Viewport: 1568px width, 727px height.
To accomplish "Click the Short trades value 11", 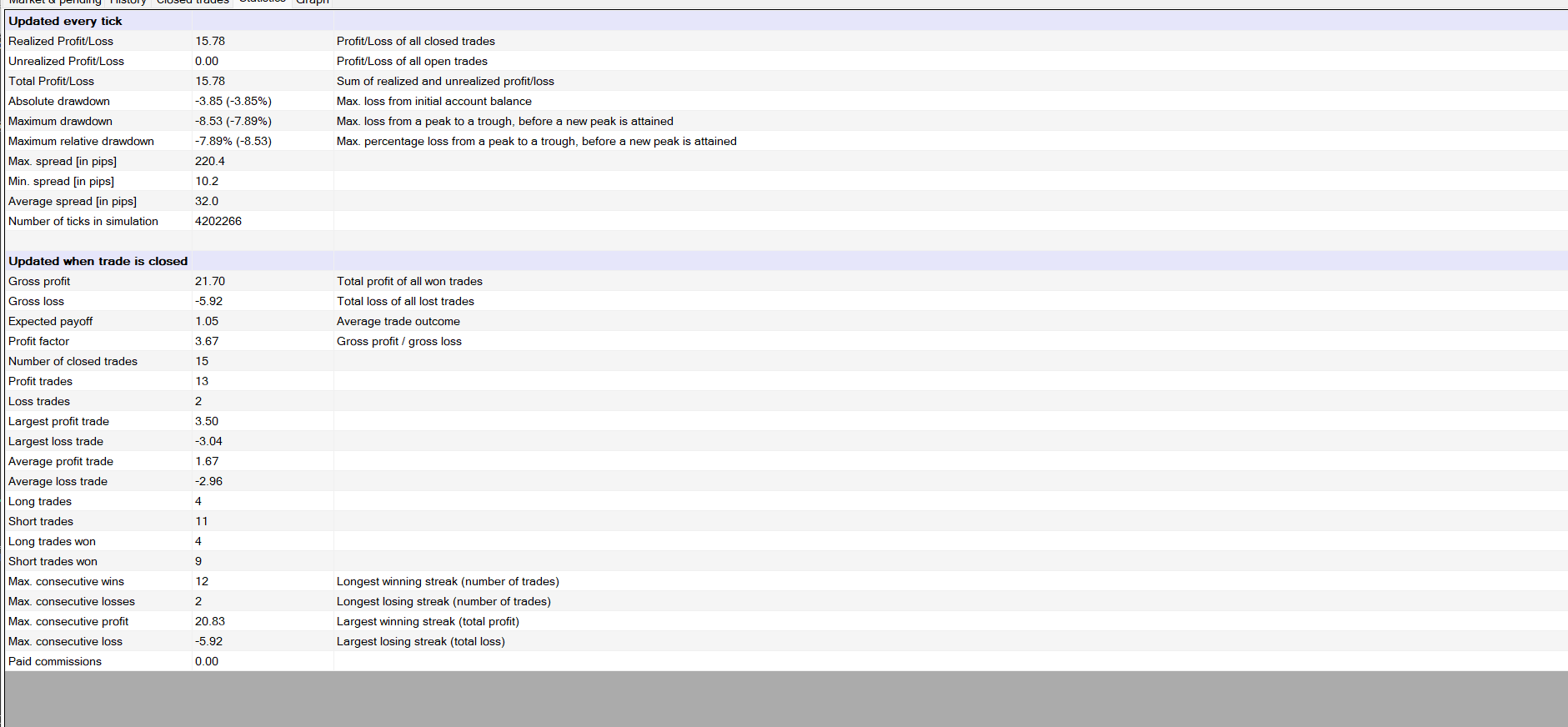I will click(x=202, y=521).
